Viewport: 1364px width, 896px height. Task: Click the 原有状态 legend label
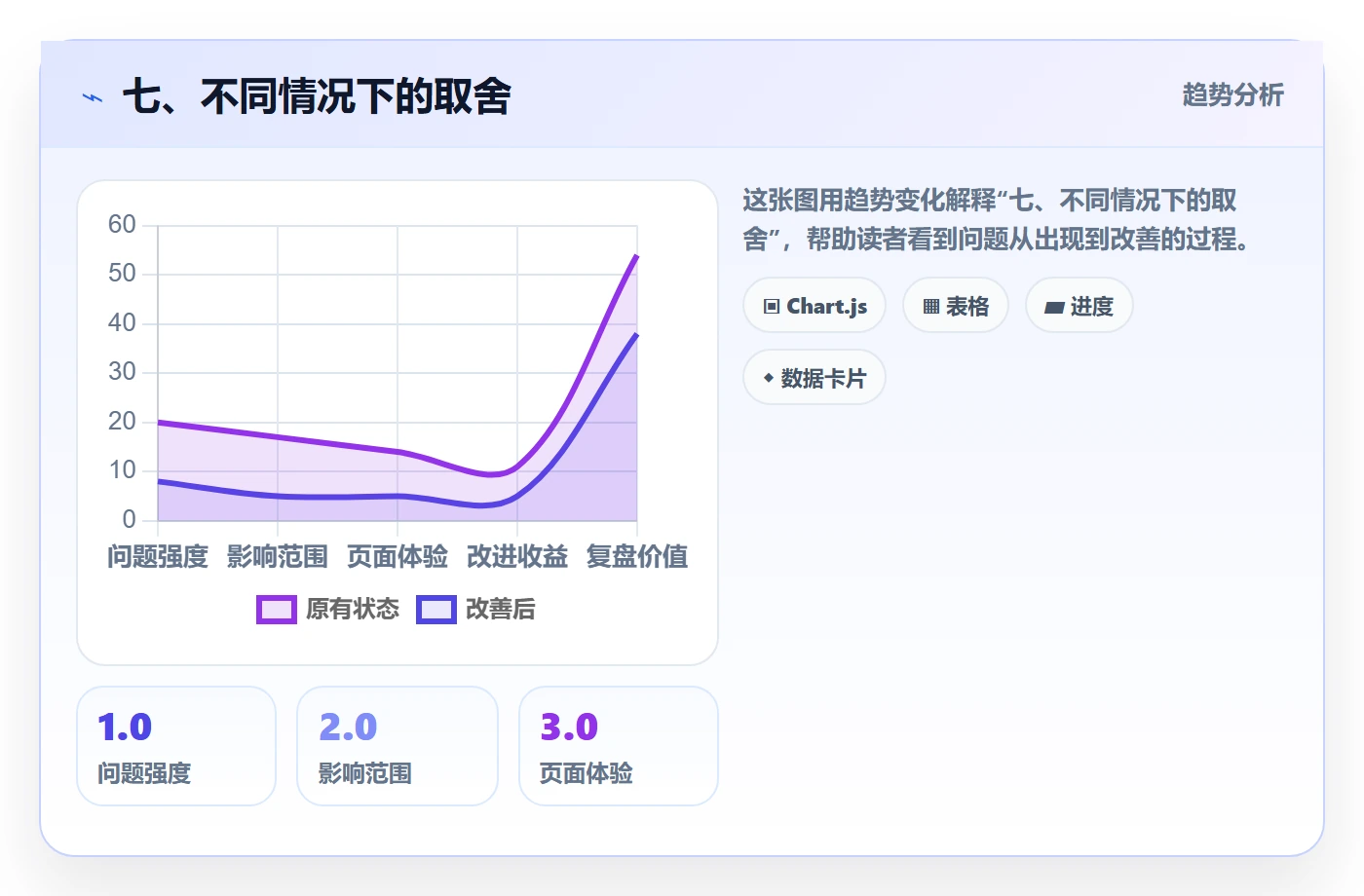[x=353, y=610]
